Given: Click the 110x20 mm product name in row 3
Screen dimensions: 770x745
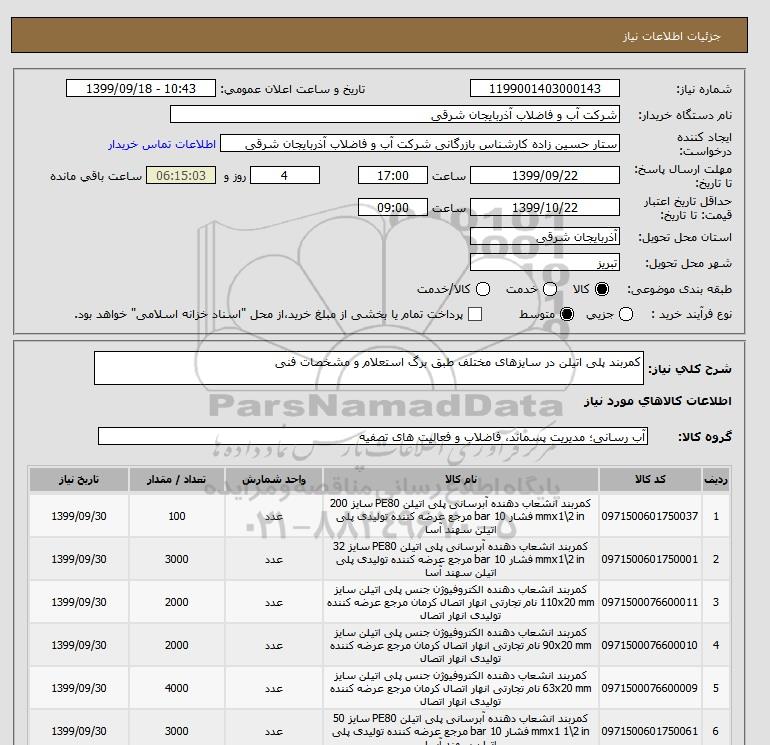Looking at the screenshot, I should tap(461, 602).
